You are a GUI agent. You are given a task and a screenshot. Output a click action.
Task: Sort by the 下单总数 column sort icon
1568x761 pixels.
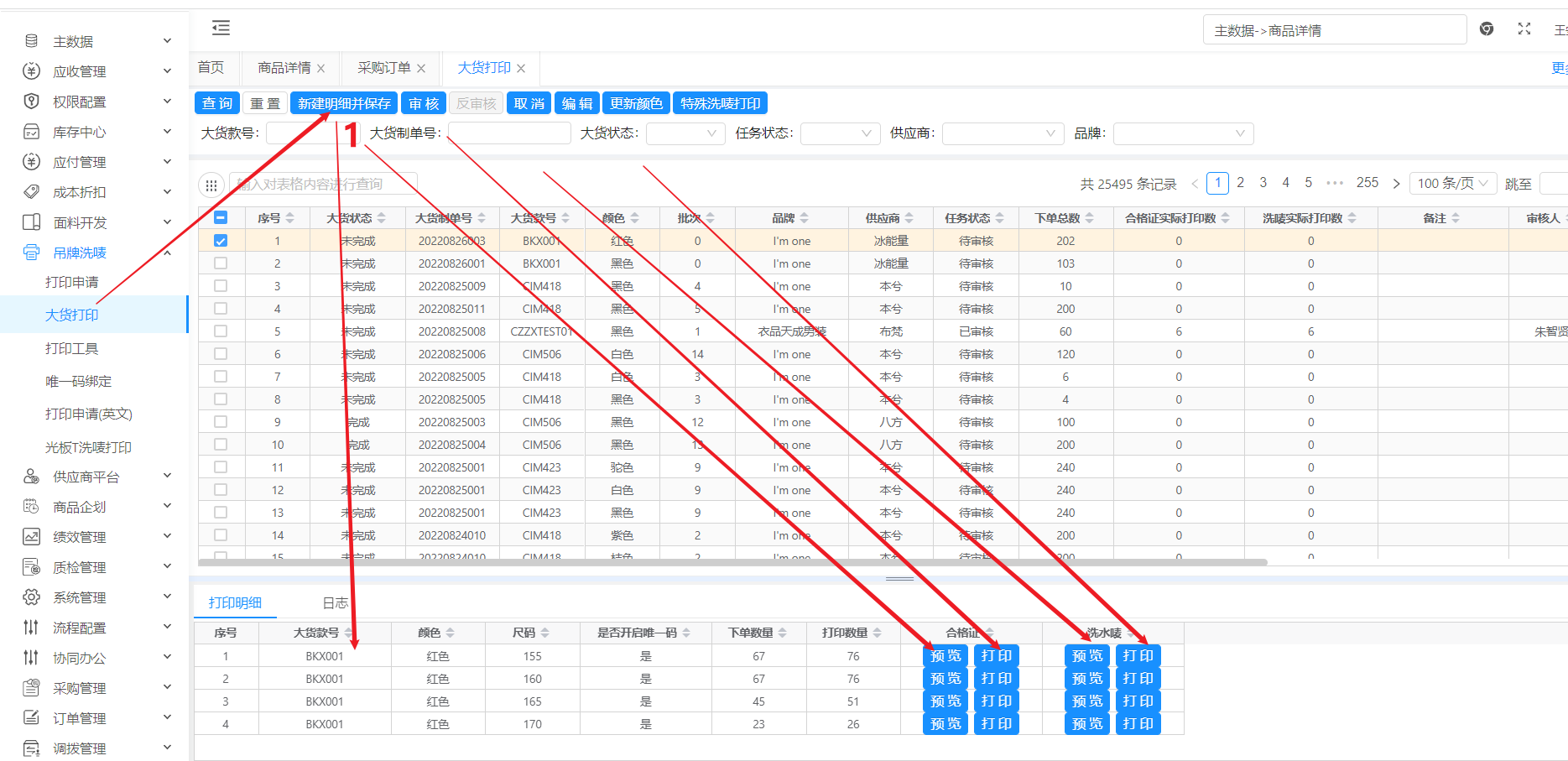[1090, 218]
